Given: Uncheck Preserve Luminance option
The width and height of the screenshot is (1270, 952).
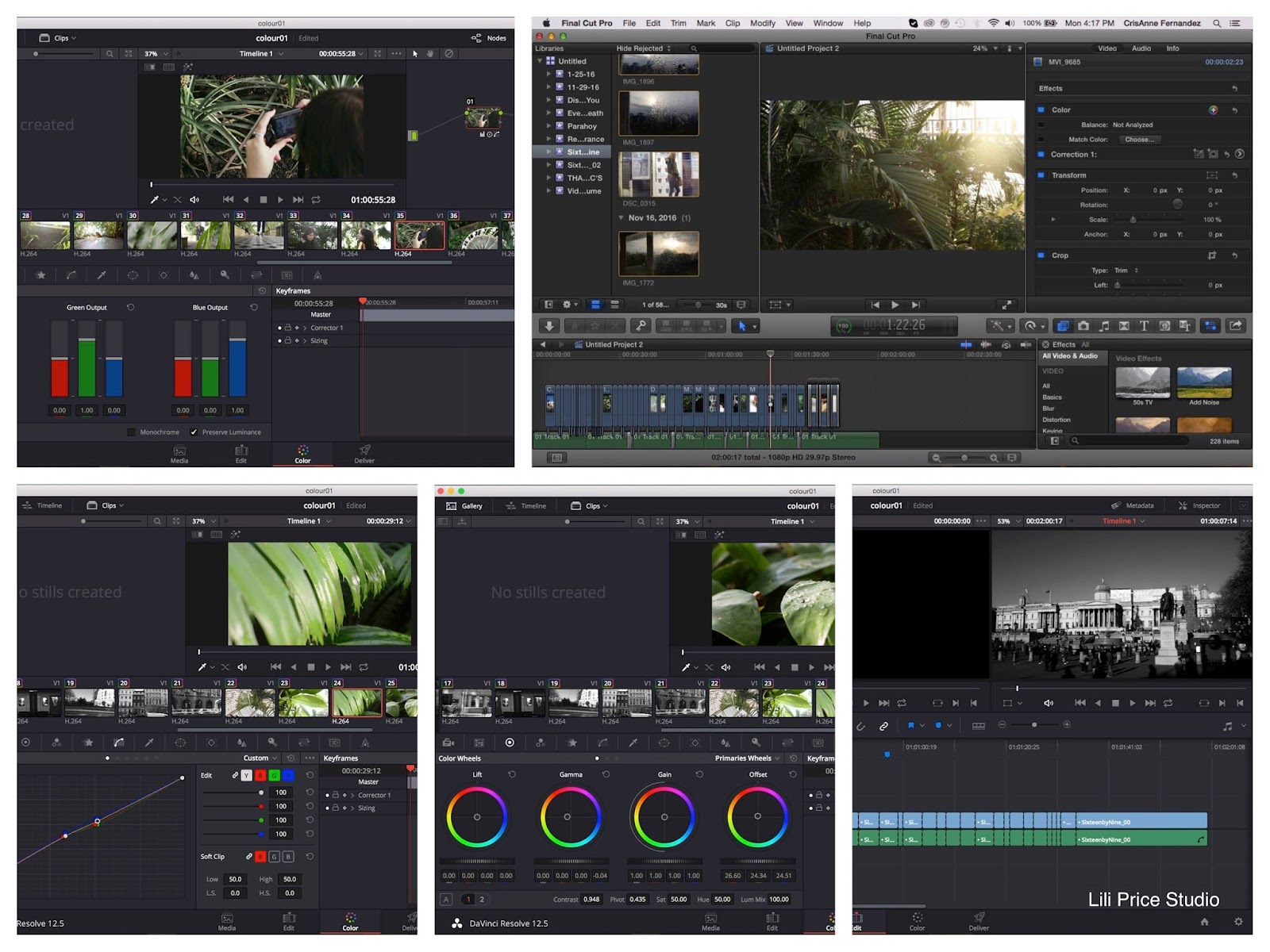Looking at the screenshot, I should click(194, 432).
